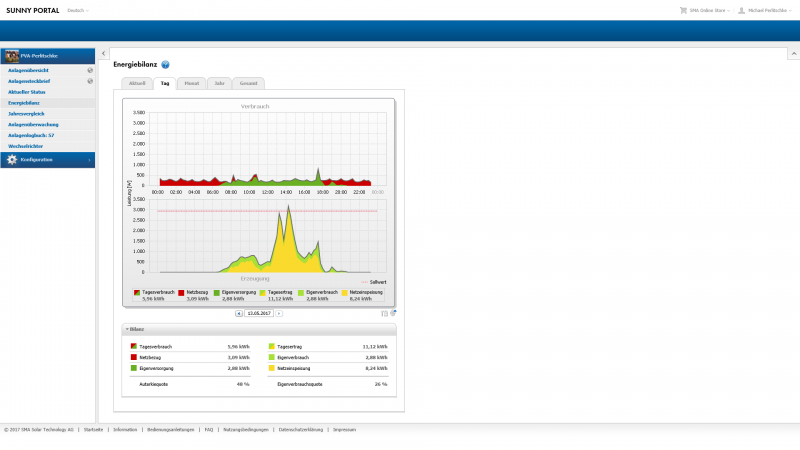Screen dimensions: 800x450
Task: Switch to the Aktuell tab
Action: click(x=137, y=83)
